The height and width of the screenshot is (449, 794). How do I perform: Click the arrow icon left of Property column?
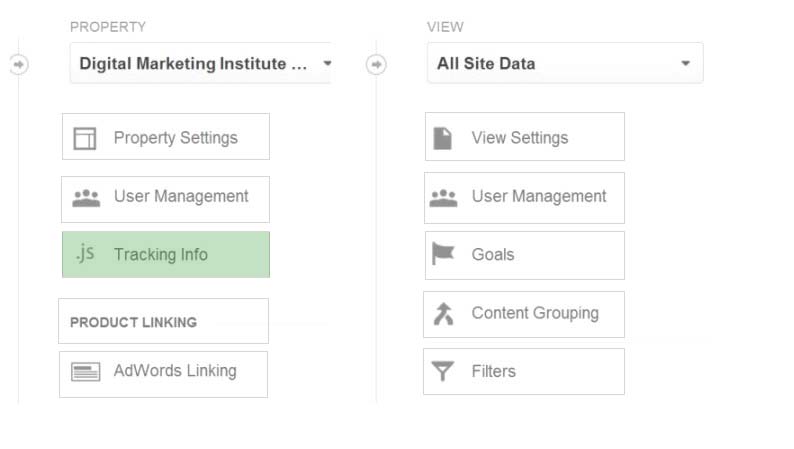[19, 64]
